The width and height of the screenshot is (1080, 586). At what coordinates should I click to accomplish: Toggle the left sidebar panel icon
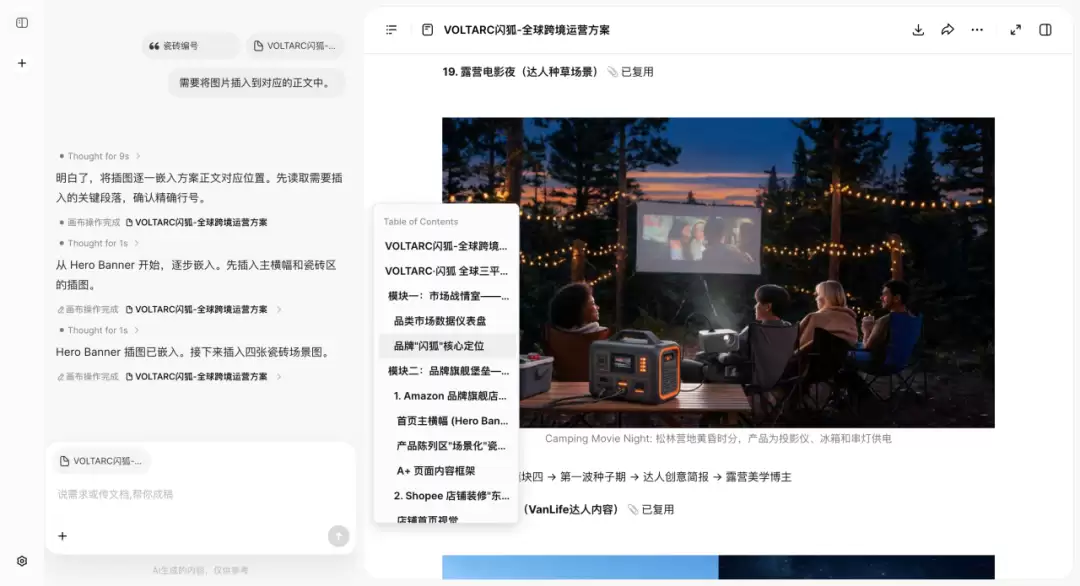pos(22,23)
